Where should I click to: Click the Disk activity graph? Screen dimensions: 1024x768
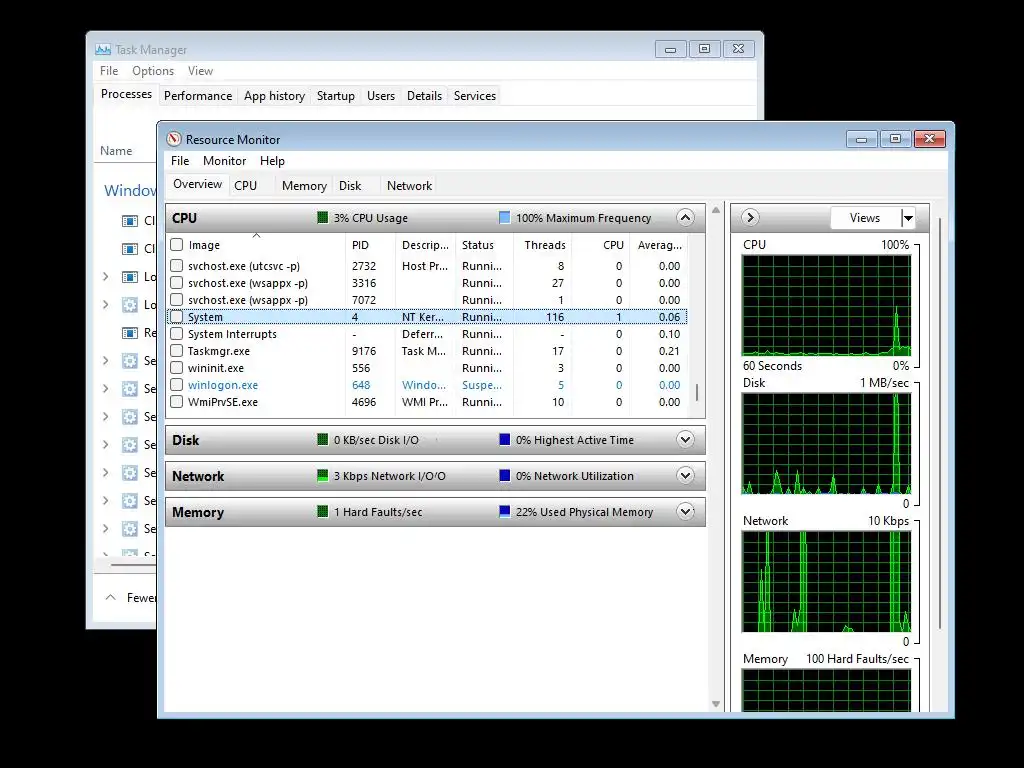coord(826,443)
